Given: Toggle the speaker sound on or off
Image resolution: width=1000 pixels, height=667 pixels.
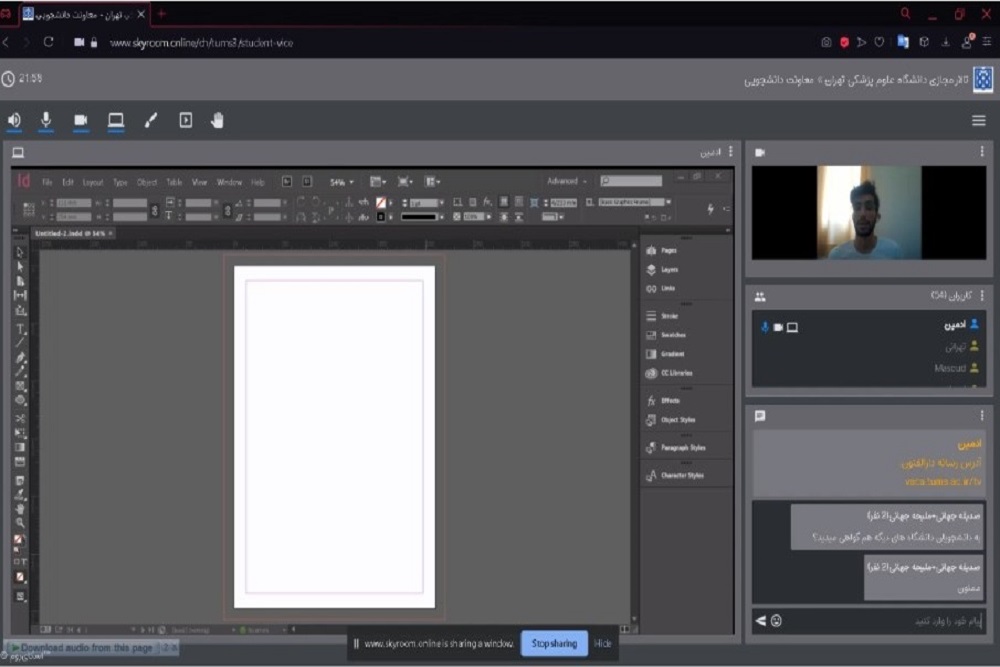Looking at the screenshot, I should (14, 121).
